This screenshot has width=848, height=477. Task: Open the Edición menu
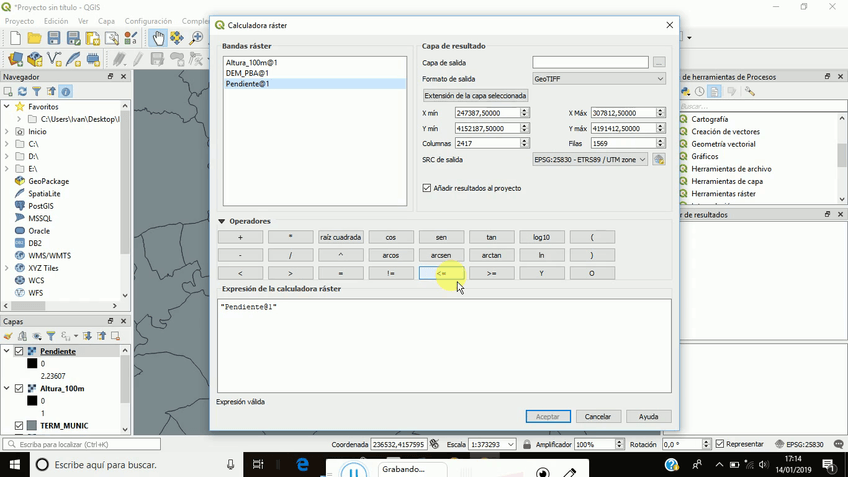[56, 20]
